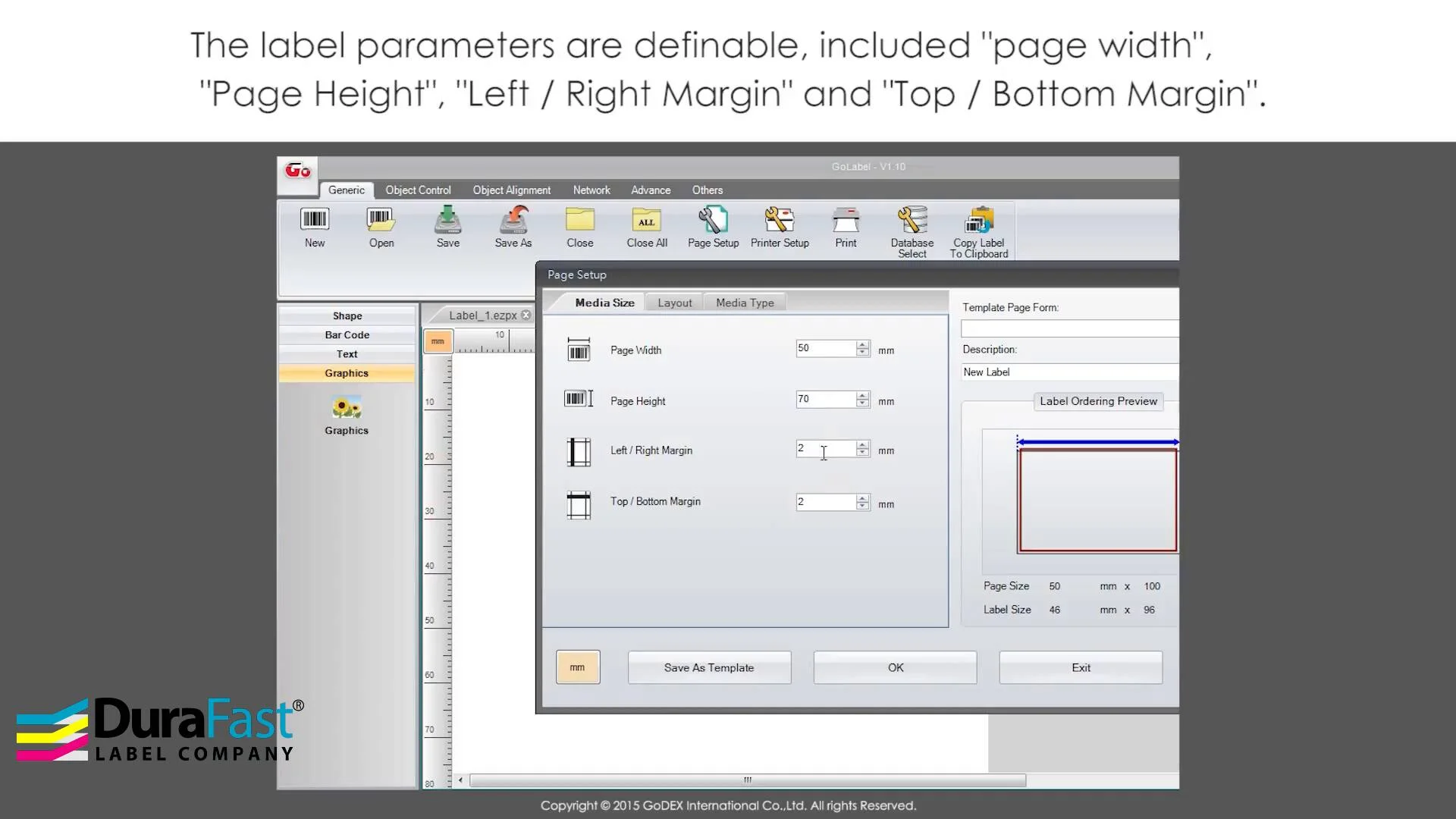1456x819 pixels.
Task: Click the New label icon
Action: [x=314, y=221]
